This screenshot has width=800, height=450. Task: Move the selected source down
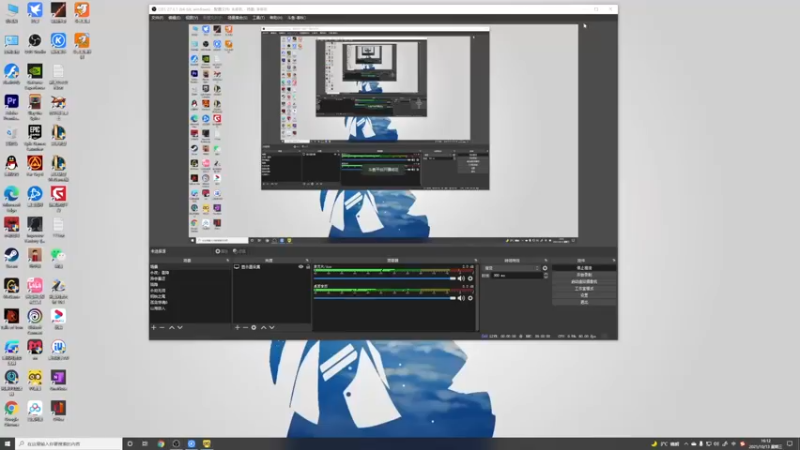[272, 328]
